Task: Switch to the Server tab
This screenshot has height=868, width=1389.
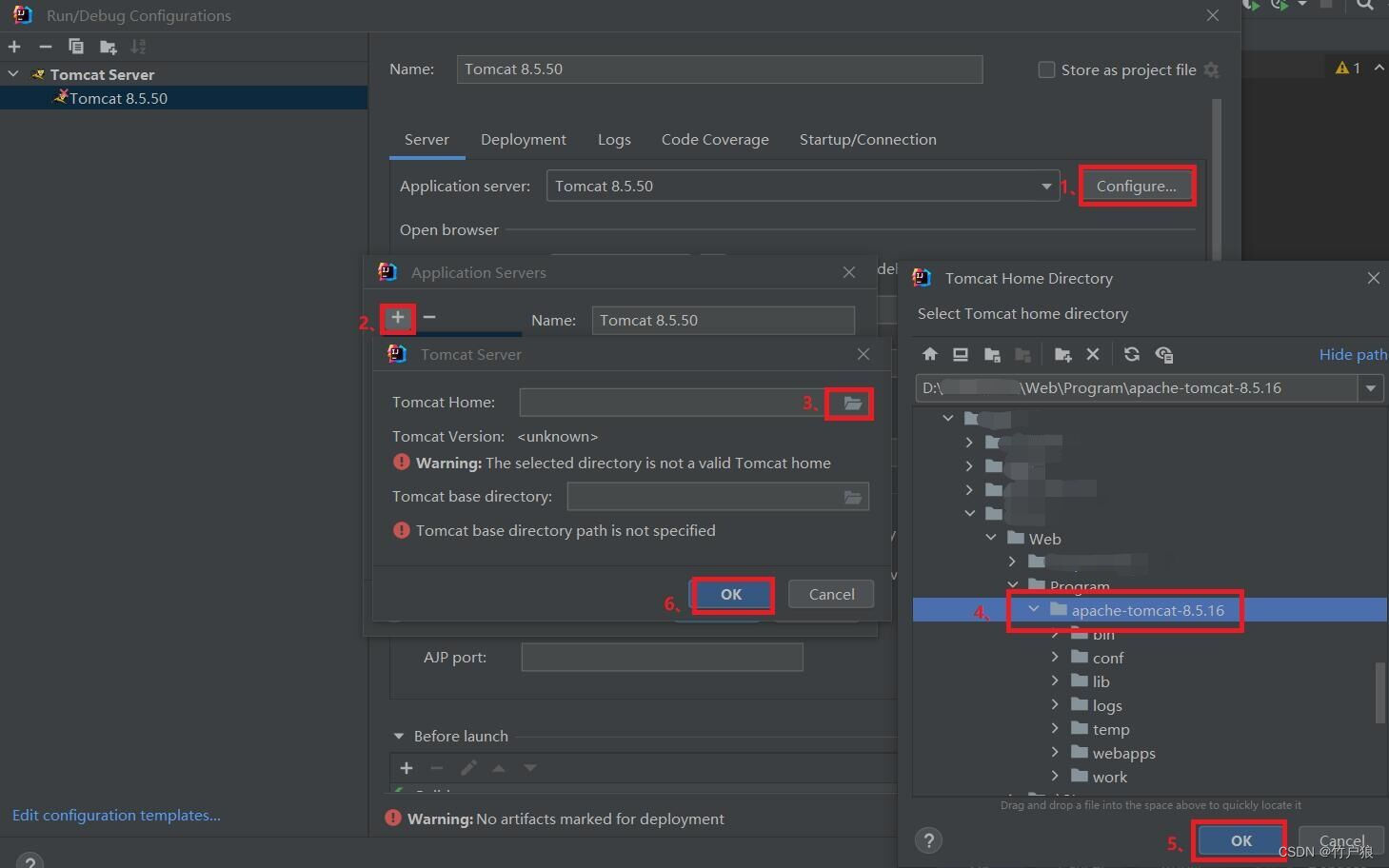Action: [x=427, y=139]
